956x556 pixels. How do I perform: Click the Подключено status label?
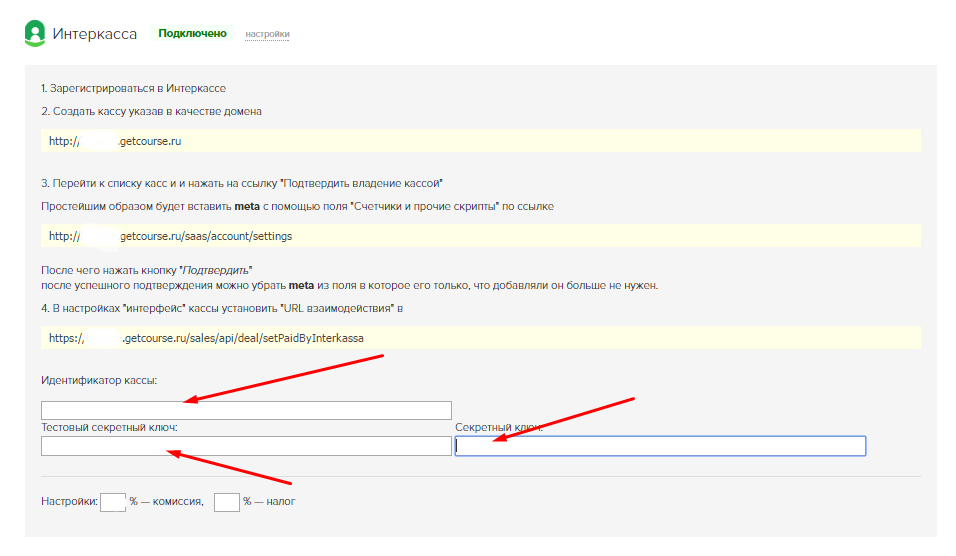tap(192, 34)
